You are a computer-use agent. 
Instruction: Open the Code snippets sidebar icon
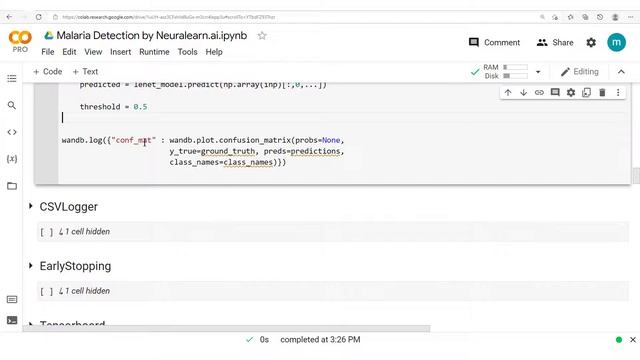12,132
